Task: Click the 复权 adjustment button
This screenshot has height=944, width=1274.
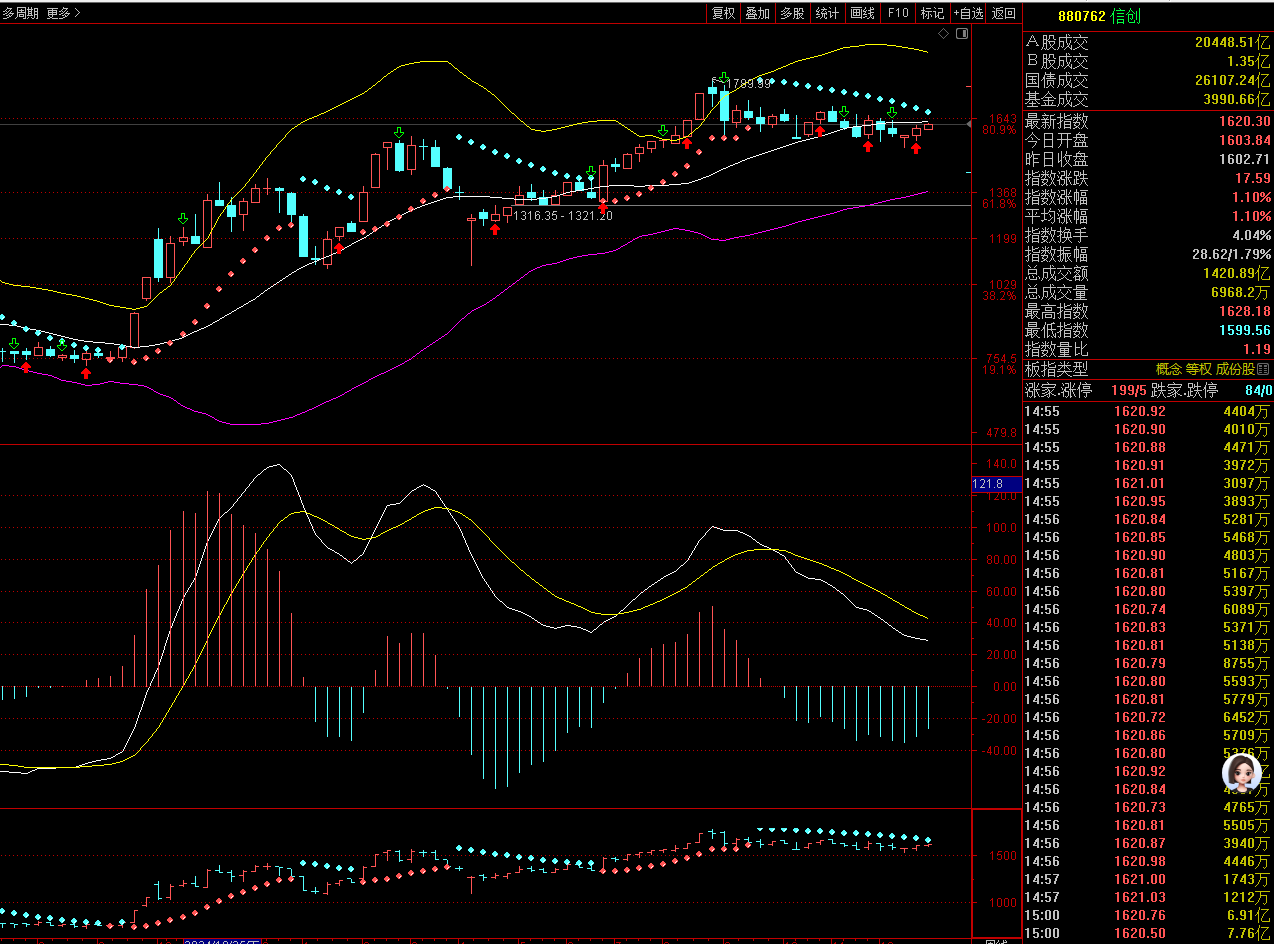Action: (723, 13)
